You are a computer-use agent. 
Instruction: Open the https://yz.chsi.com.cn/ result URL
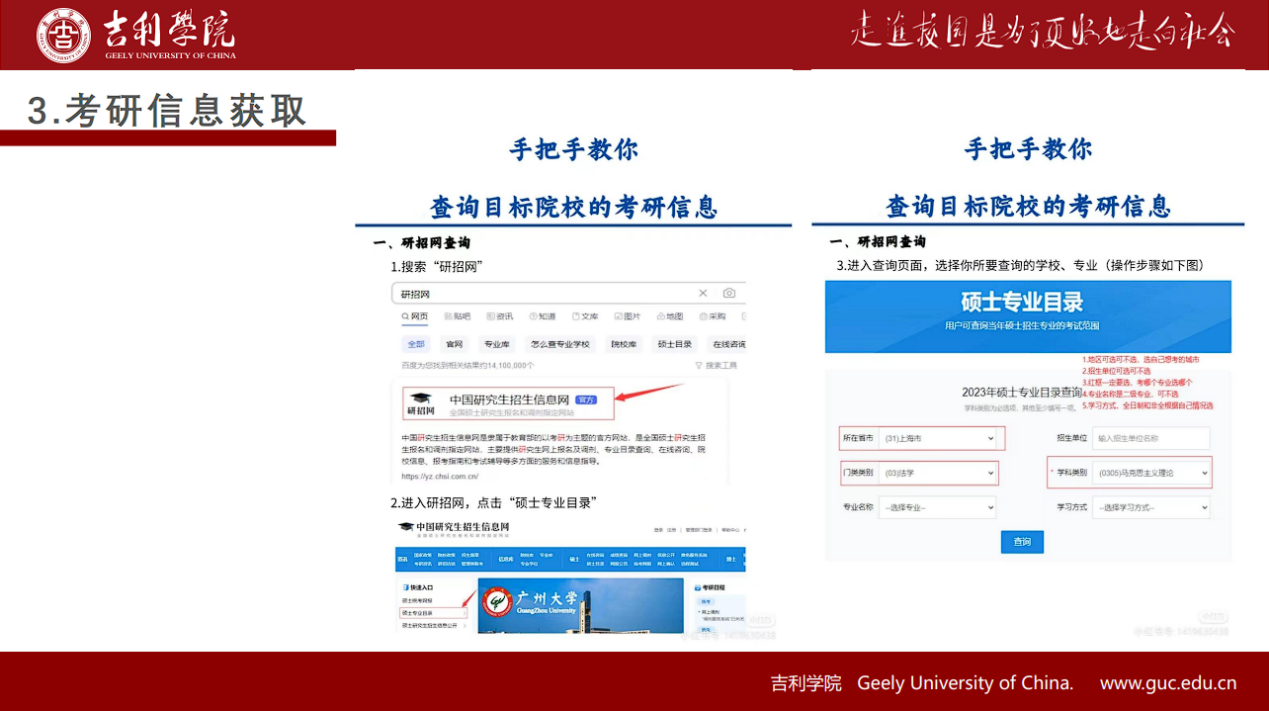pyautogui.click(x=439, y=477)
